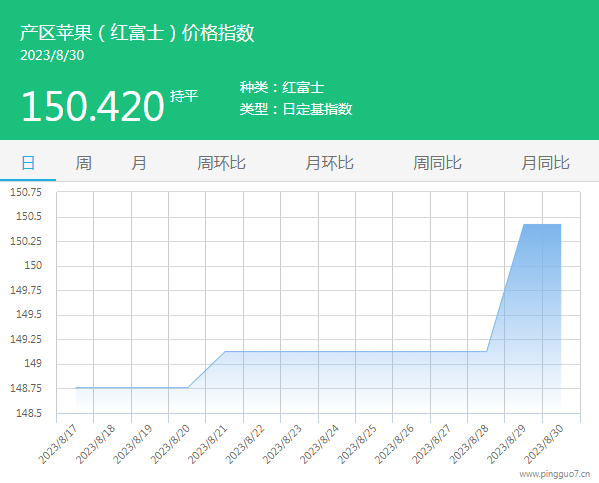599x483 pixels.
Task: Click the 产区苹果（红富士）价格指数 title
Action: 137,33
